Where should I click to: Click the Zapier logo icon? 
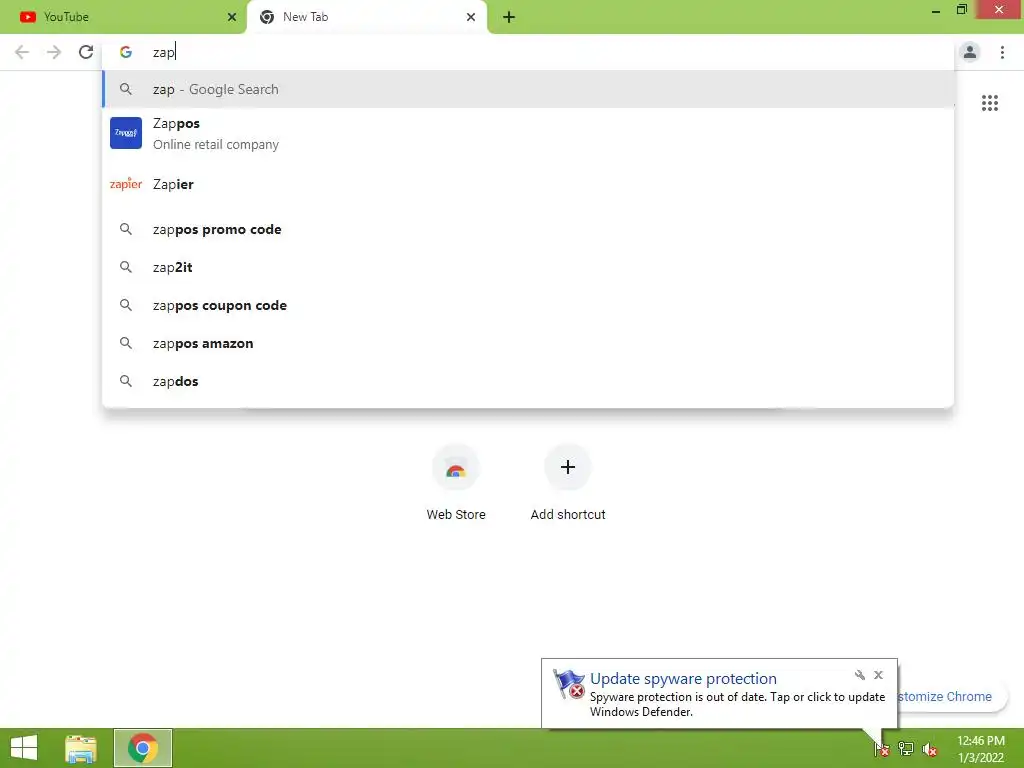coord(125,184)
